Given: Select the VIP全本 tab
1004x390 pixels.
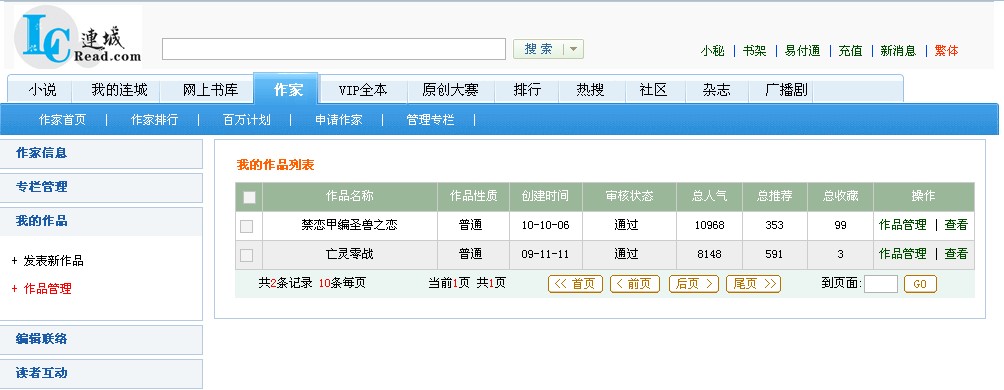Looking at the screenshot, I should pyautogui.click(x=363, y=90).
